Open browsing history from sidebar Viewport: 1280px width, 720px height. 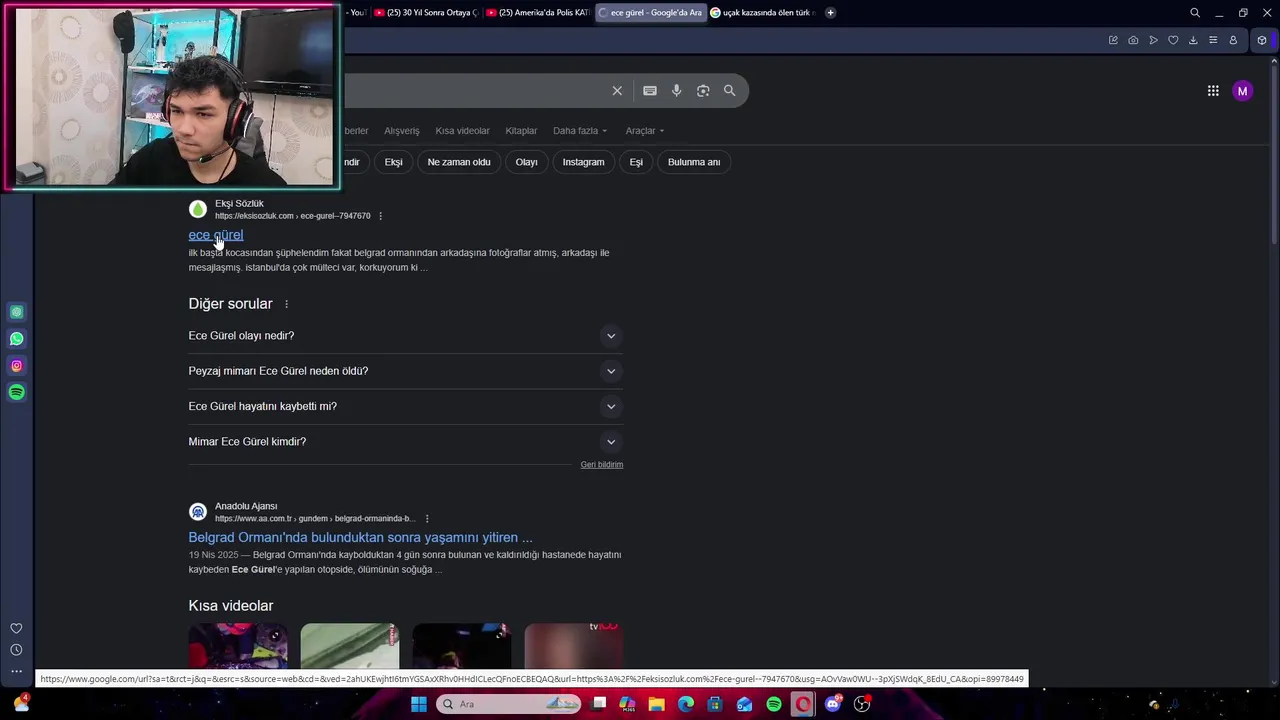[16, 650]
